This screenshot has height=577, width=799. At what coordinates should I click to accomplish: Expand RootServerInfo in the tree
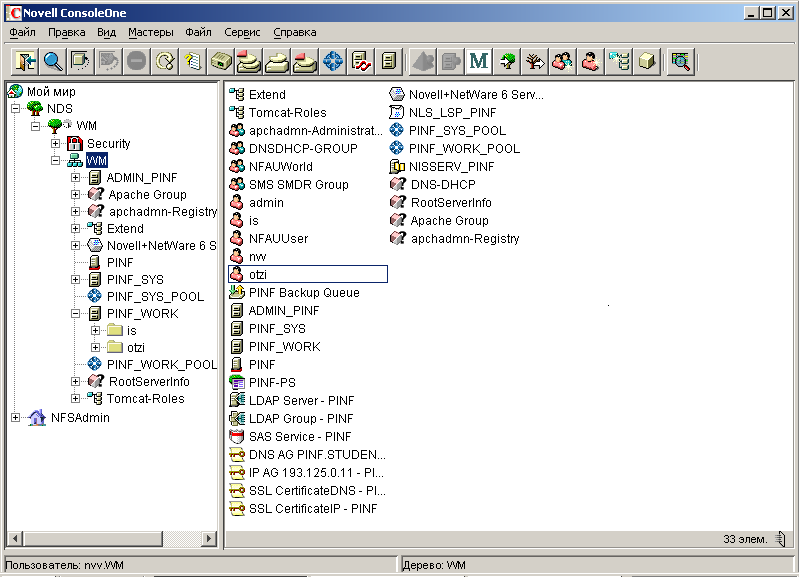coord(75,381)
